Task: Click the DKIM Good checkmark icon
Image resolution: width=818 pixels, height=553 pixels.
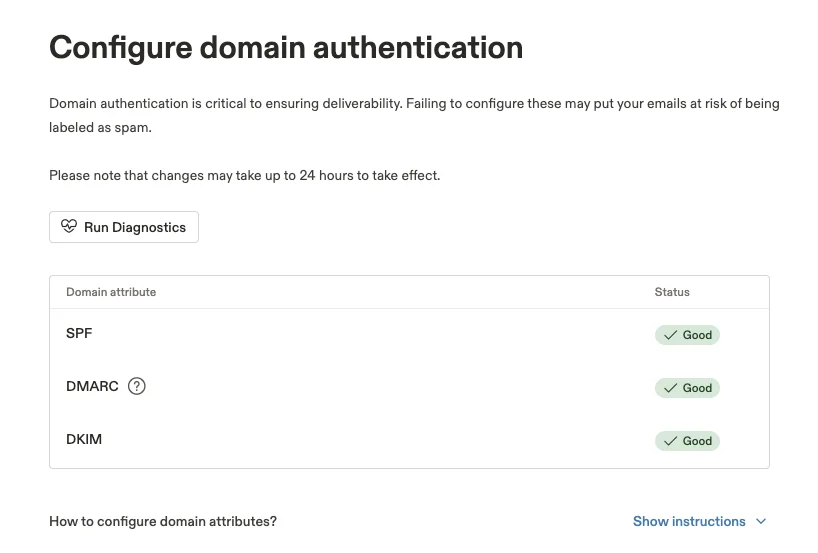Action: pyautogui.click(x=670, y=441)
